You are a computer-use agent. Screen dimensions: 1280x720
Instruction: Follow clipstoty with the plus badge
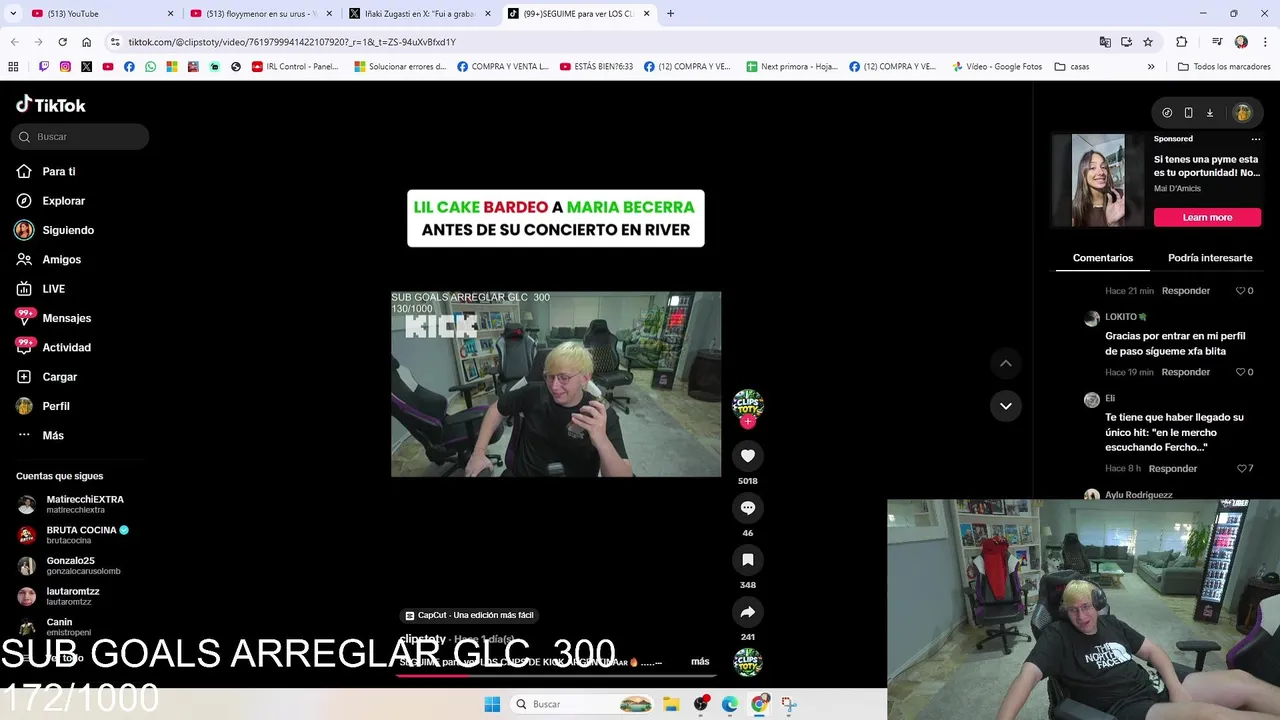click(747, 421)
